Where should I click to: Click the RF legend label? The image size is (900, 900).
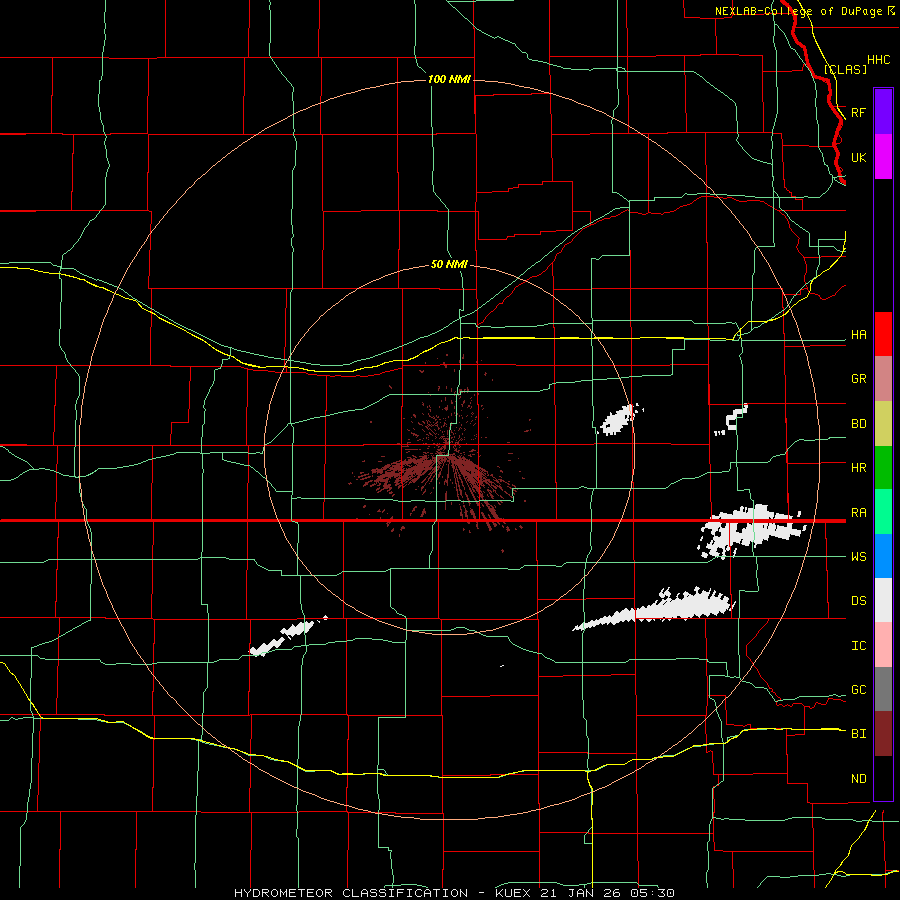(x=858, y=112)
